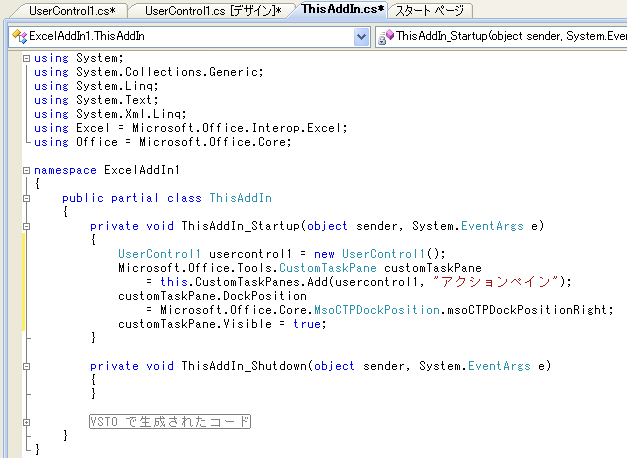Click the CustomTaskPane type name
Viewport: 627px width, 458px height.
tap(328, 268)
